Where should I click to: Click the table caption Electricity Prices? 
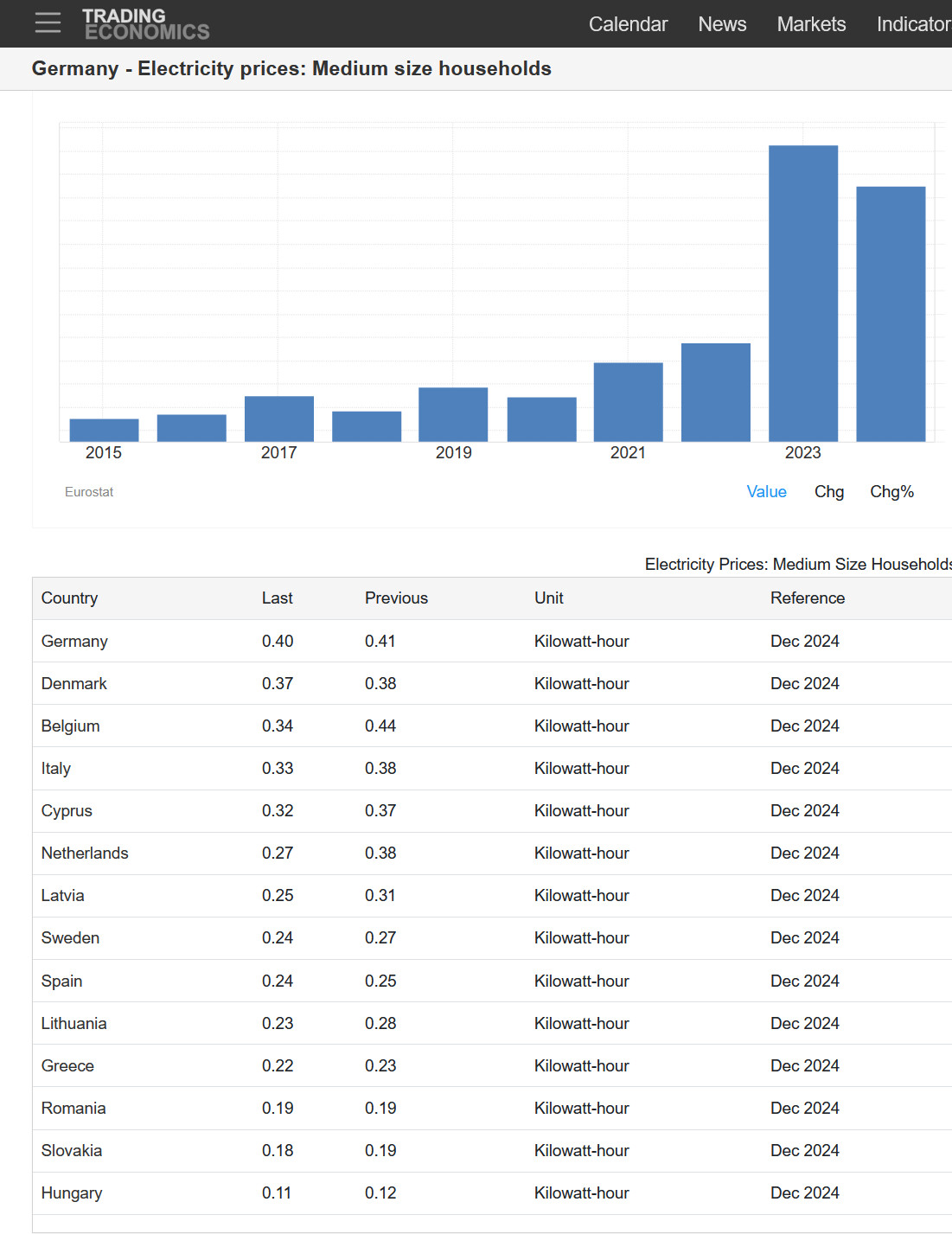[x=798, y=564]
